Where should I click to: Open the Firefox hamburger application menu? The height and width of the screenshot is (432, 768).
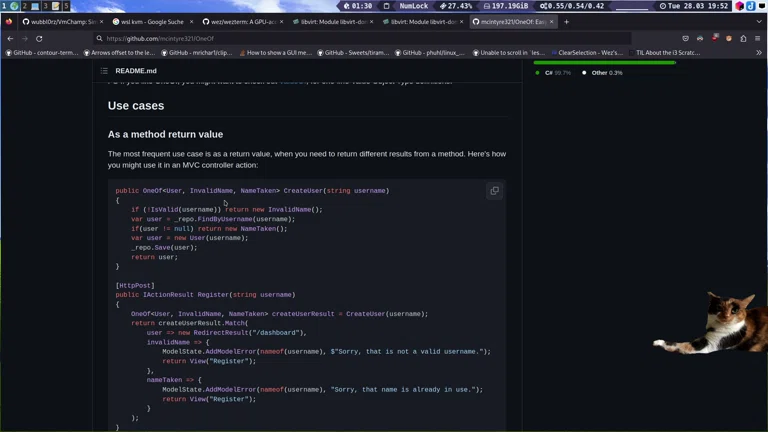(x=757, y=38)
